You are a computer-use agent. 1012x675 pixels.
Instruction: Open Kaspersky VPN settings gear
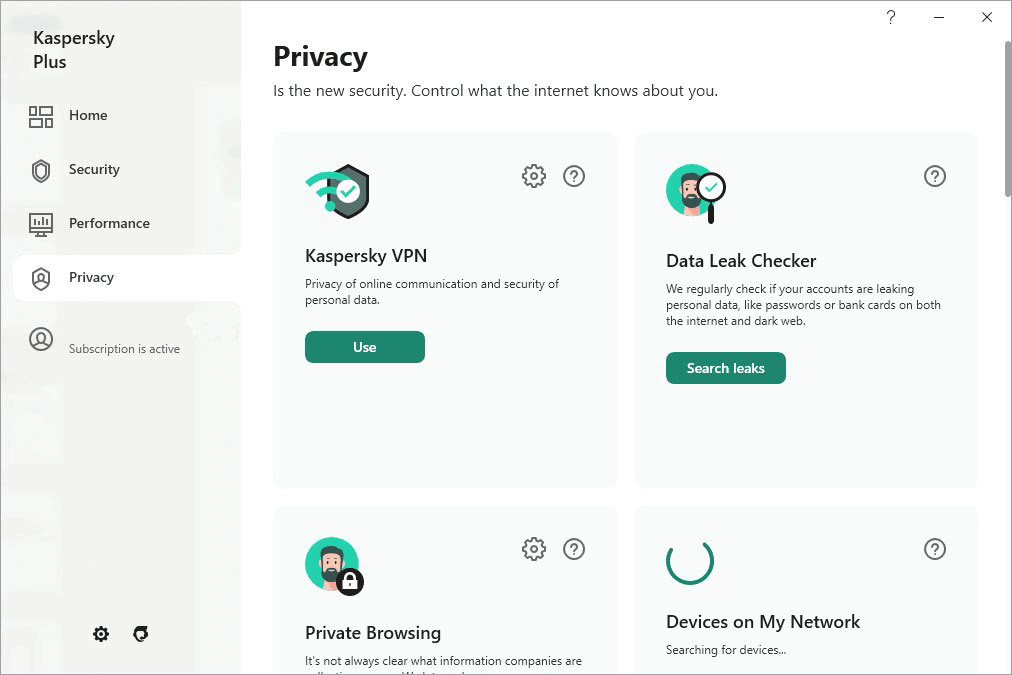click(534, 175)
